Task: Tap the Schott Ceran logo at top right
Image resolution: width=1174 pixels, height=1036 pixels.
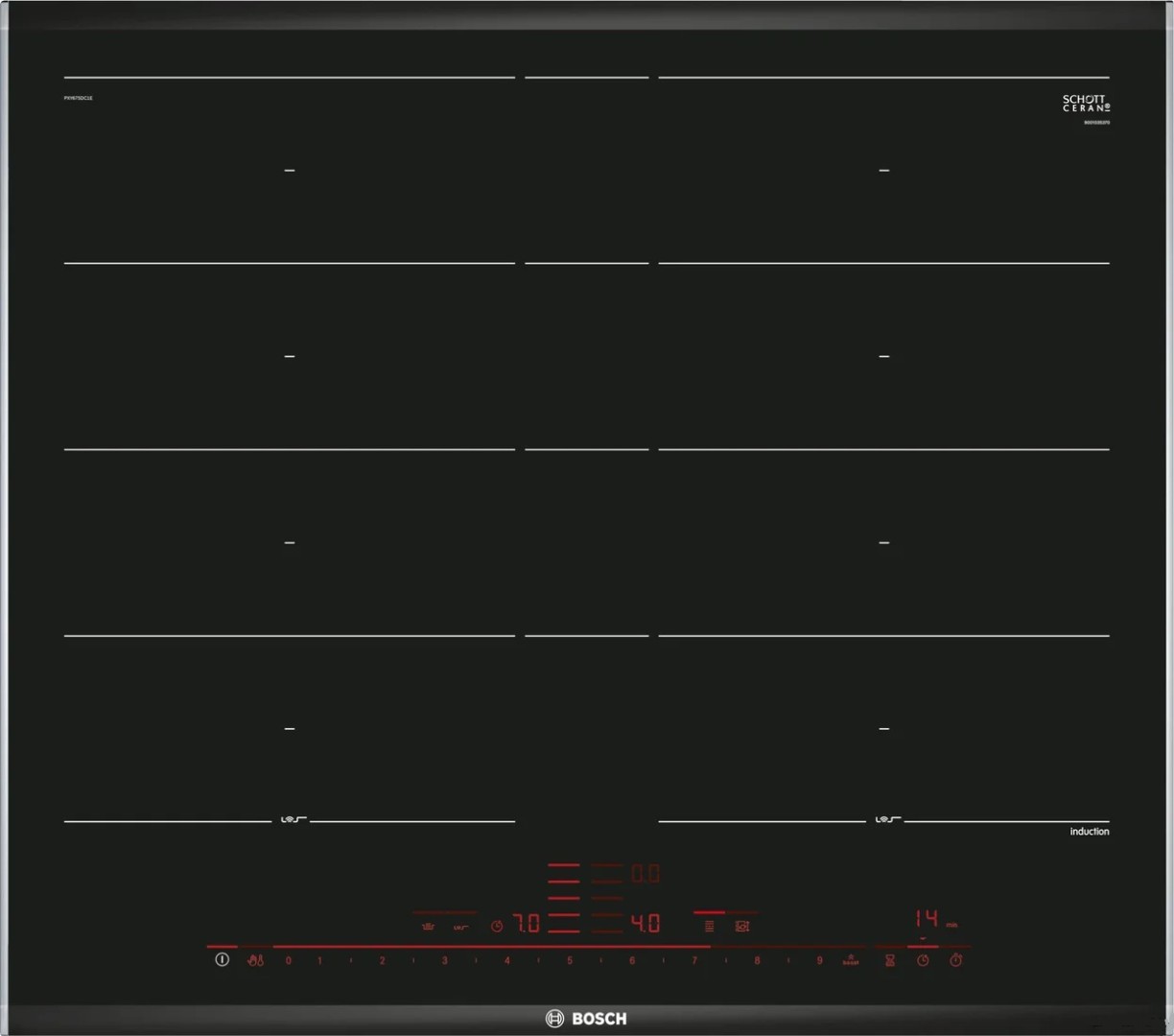Action: click(x=1085, y=104)
